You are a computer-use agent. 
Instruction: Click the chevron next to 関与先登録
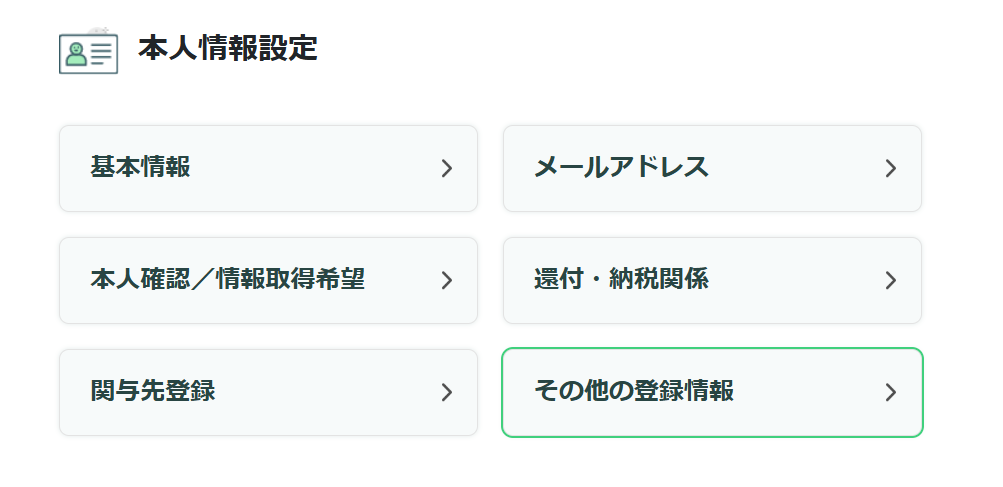pyautogui.click(x=447, y=393)
